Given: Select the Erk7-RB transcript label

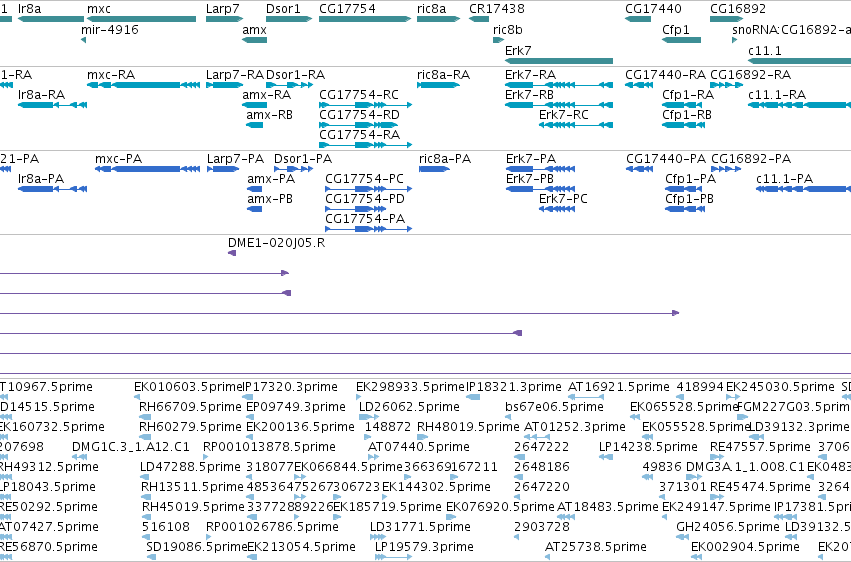Looking at the screenshot, I should [529, 94].
